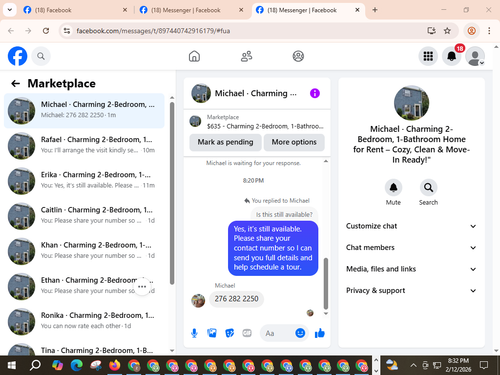Expand the Privacy & support section
The height and width of the screenshot is (375, 500).
click(411, 290)
